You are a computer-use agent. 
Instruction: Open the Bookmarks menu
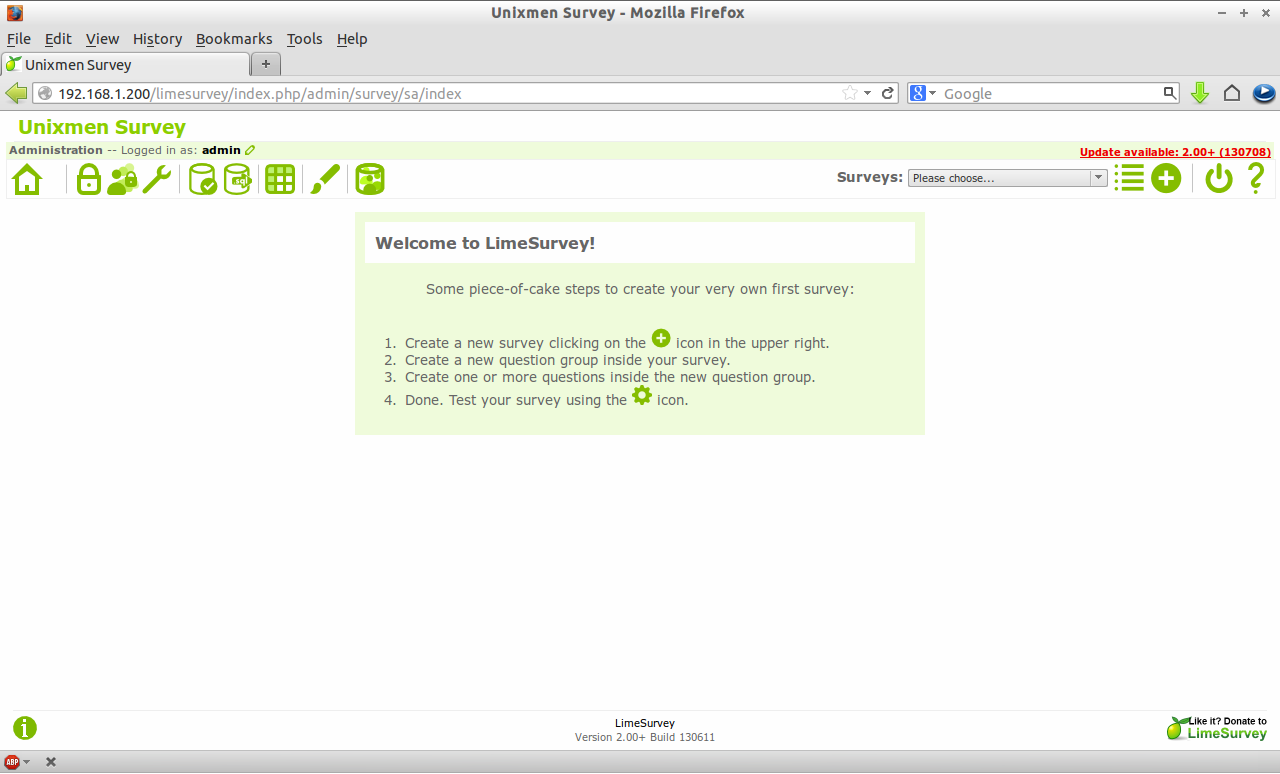[234, 39]
